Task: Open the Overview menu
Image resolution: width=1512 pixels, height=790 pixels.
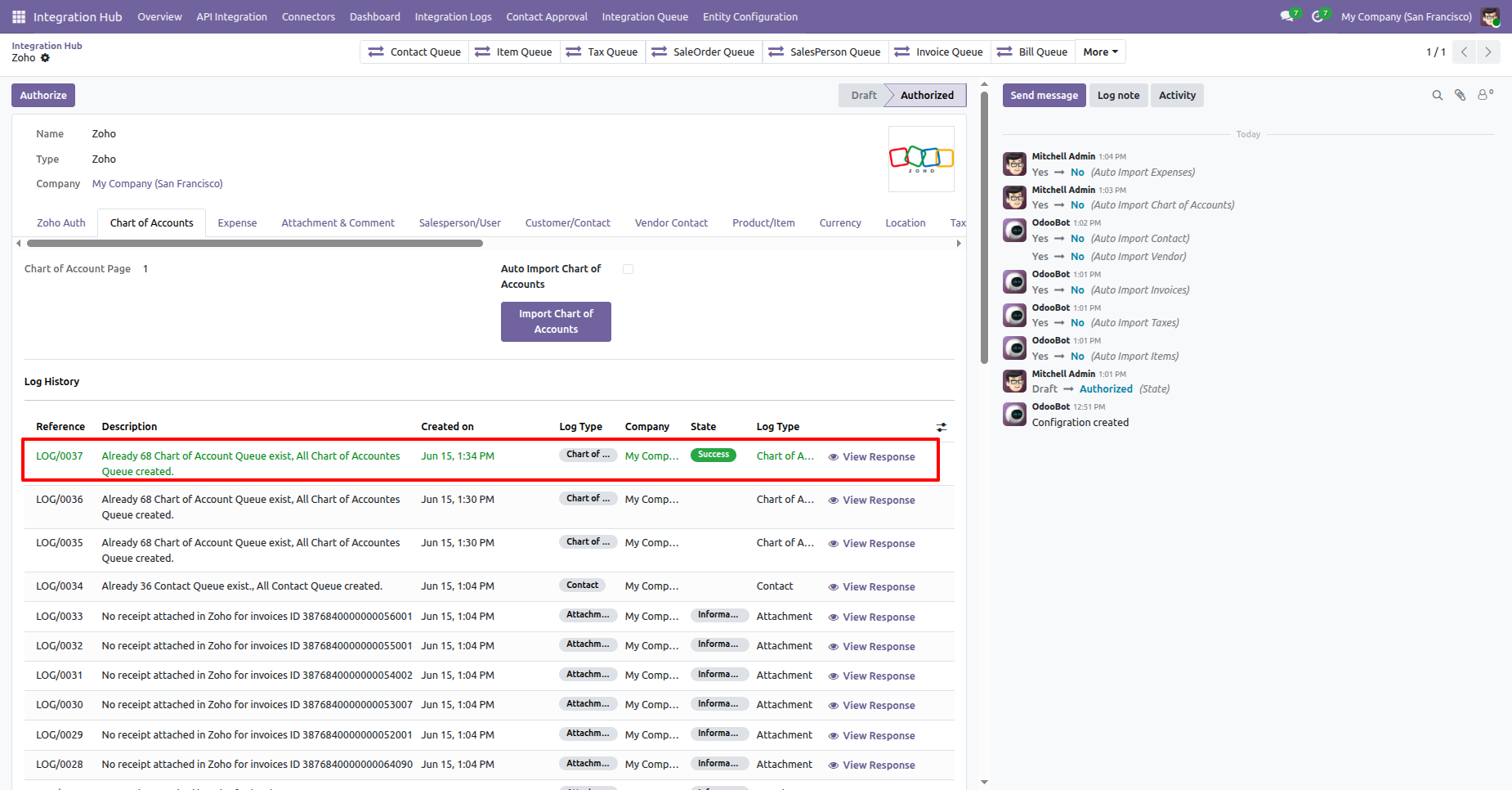Action: (x=159, y=16)
